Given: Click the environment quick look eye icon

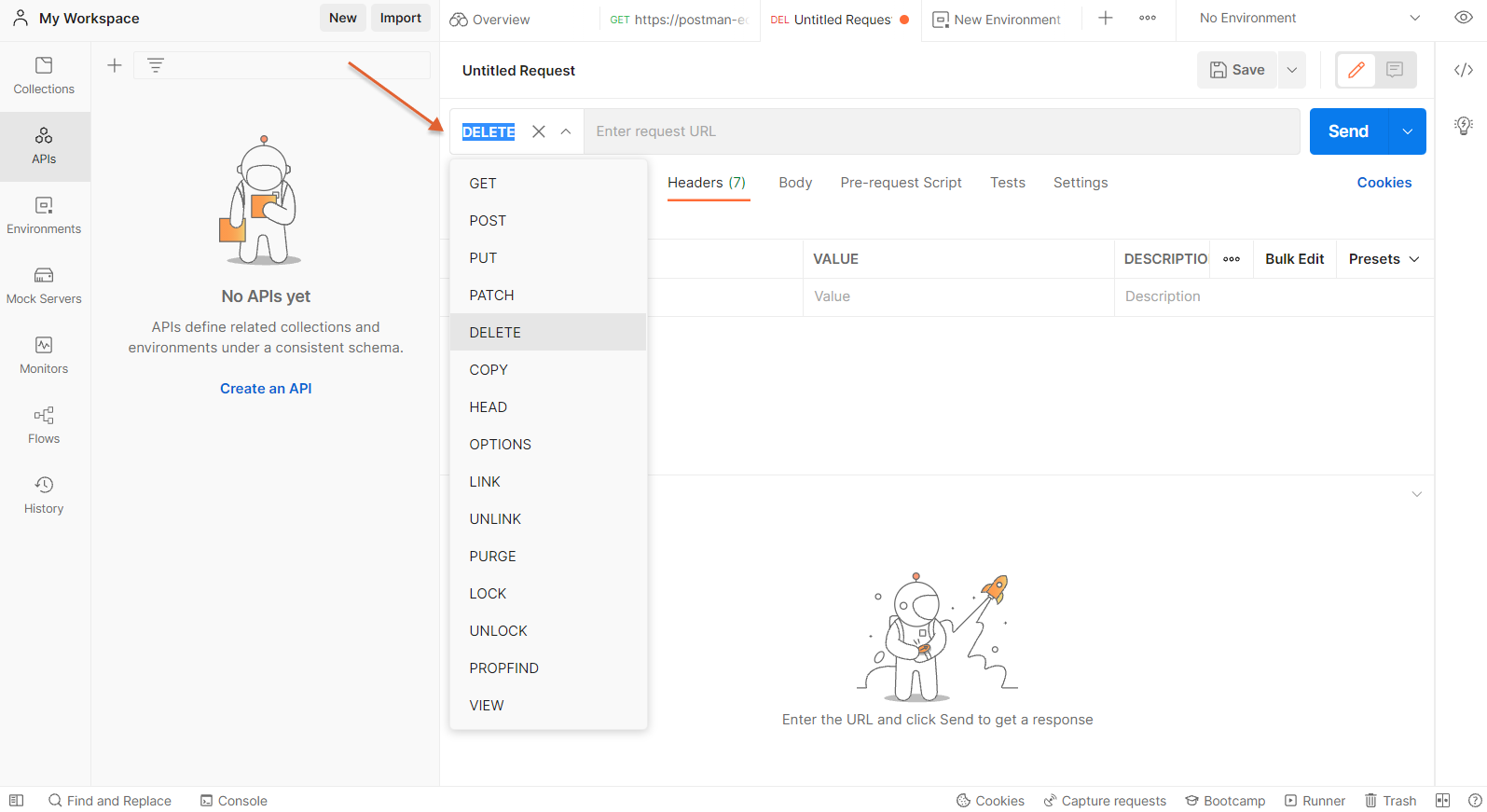Looking at the screenshot, I should point(1463,18).
